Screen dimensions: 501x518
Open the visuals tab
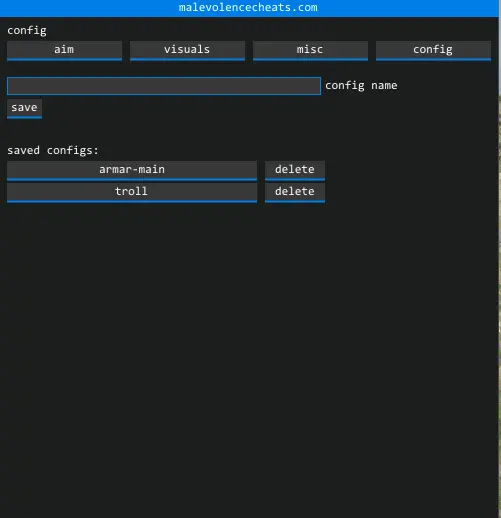[187, 51]
